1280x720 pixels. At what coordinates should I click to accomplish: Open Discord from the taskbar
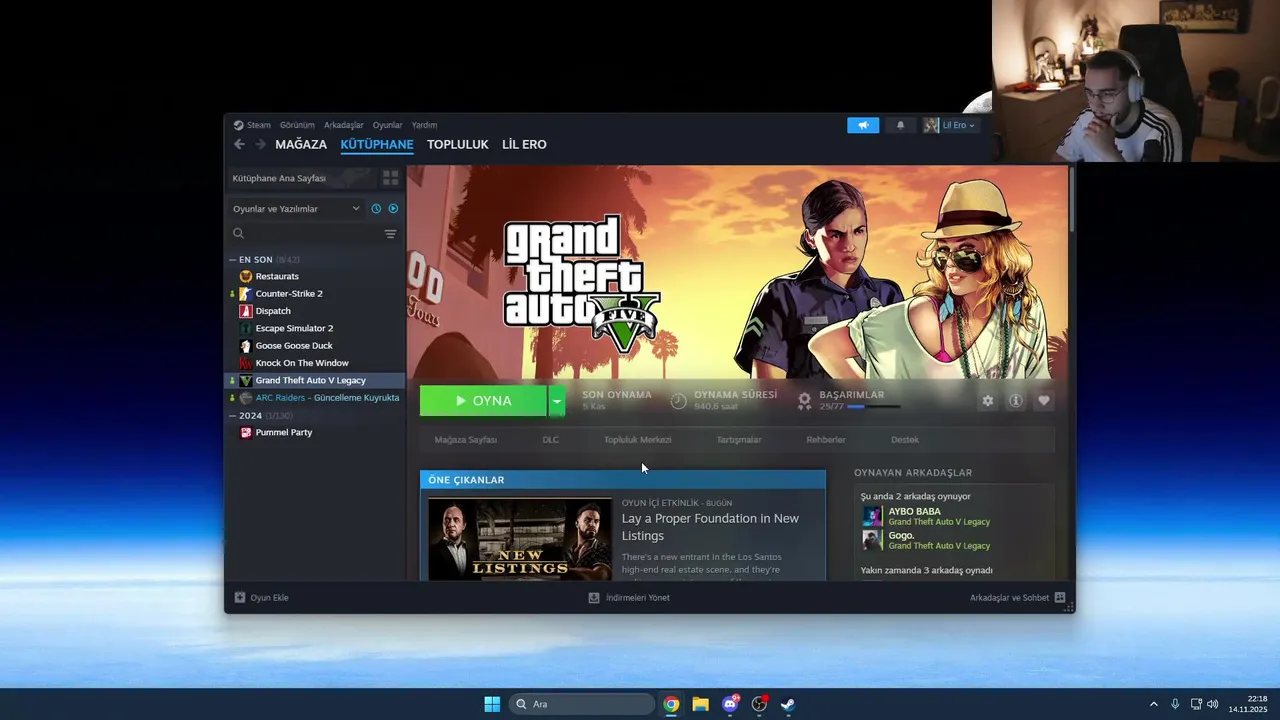coord(730,704)
